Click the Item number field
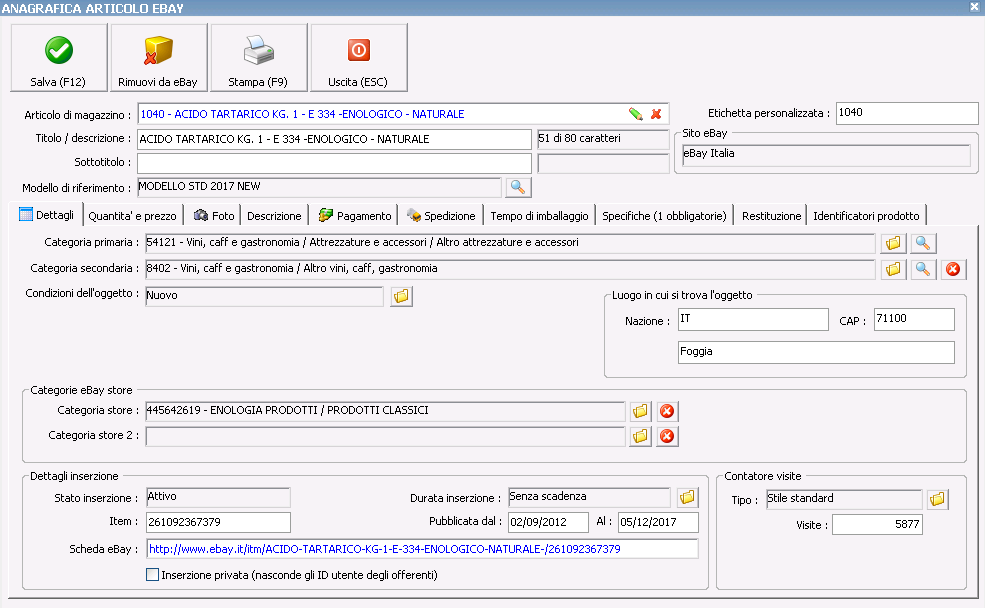Screen dimensions: 985x608 pos(218,522)
